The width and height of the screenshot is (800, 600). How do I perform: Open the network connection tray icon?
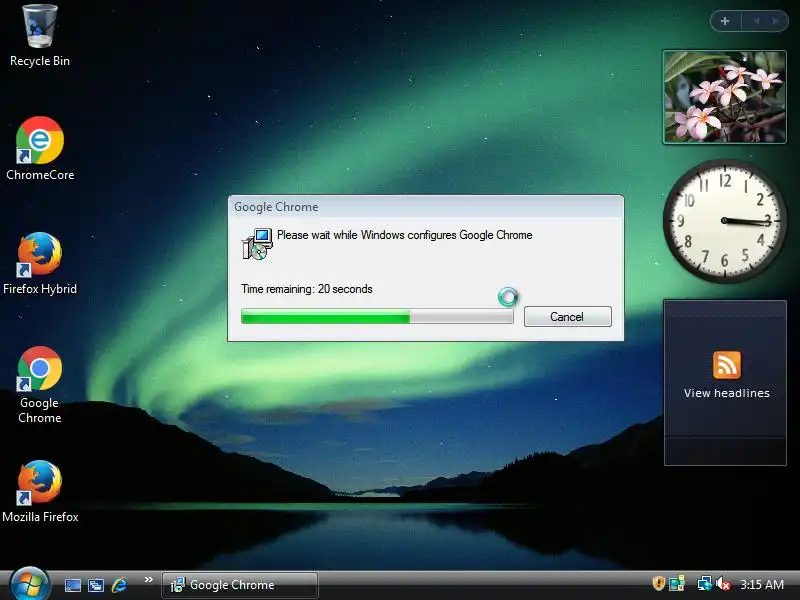point(704,583)
